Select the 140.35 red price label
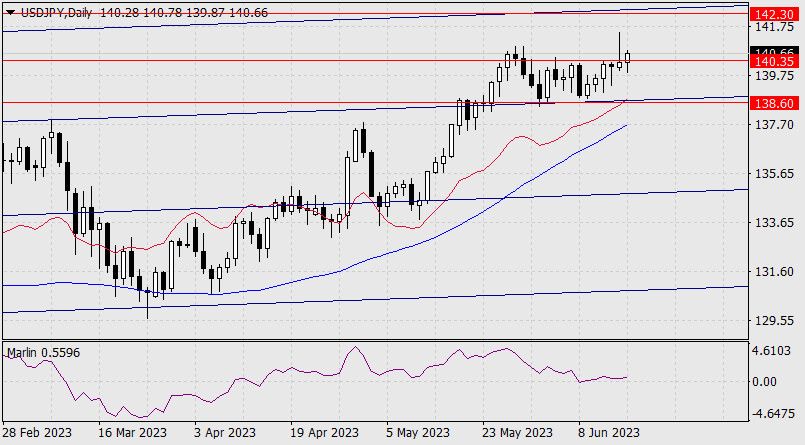Image resolution: width=805 pixels, height=445 pixels. coord(775,62)
